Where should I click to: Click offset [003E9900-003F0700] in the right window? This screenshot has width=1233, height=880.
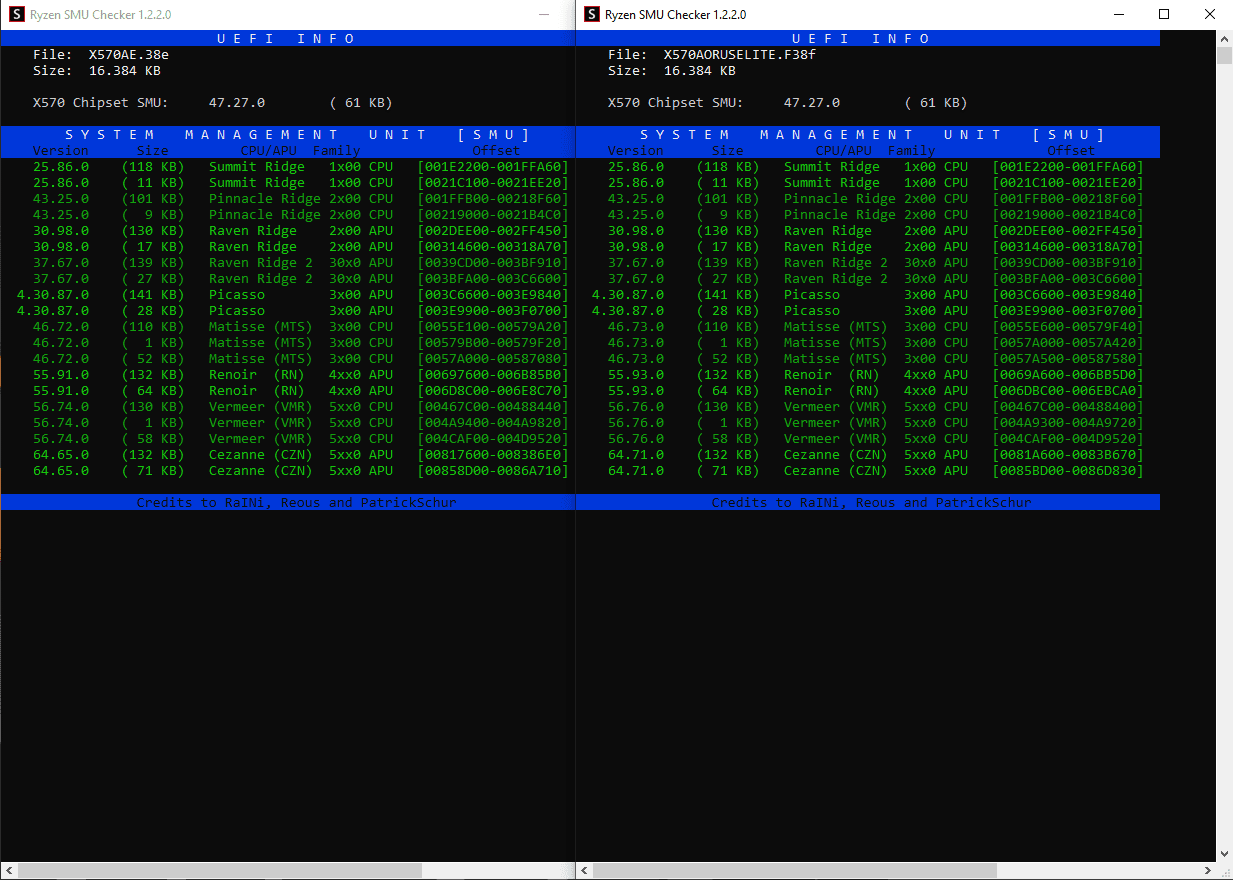1068,311
